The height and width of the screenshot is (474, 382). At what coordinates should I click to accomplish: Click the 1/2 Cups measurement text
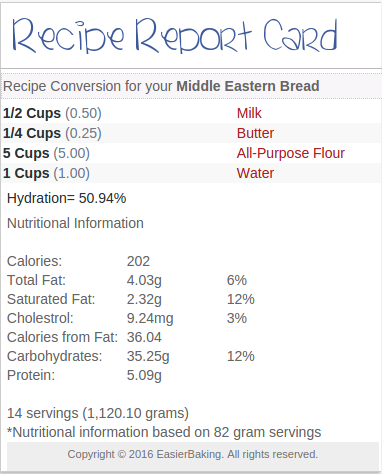[32, 113]
